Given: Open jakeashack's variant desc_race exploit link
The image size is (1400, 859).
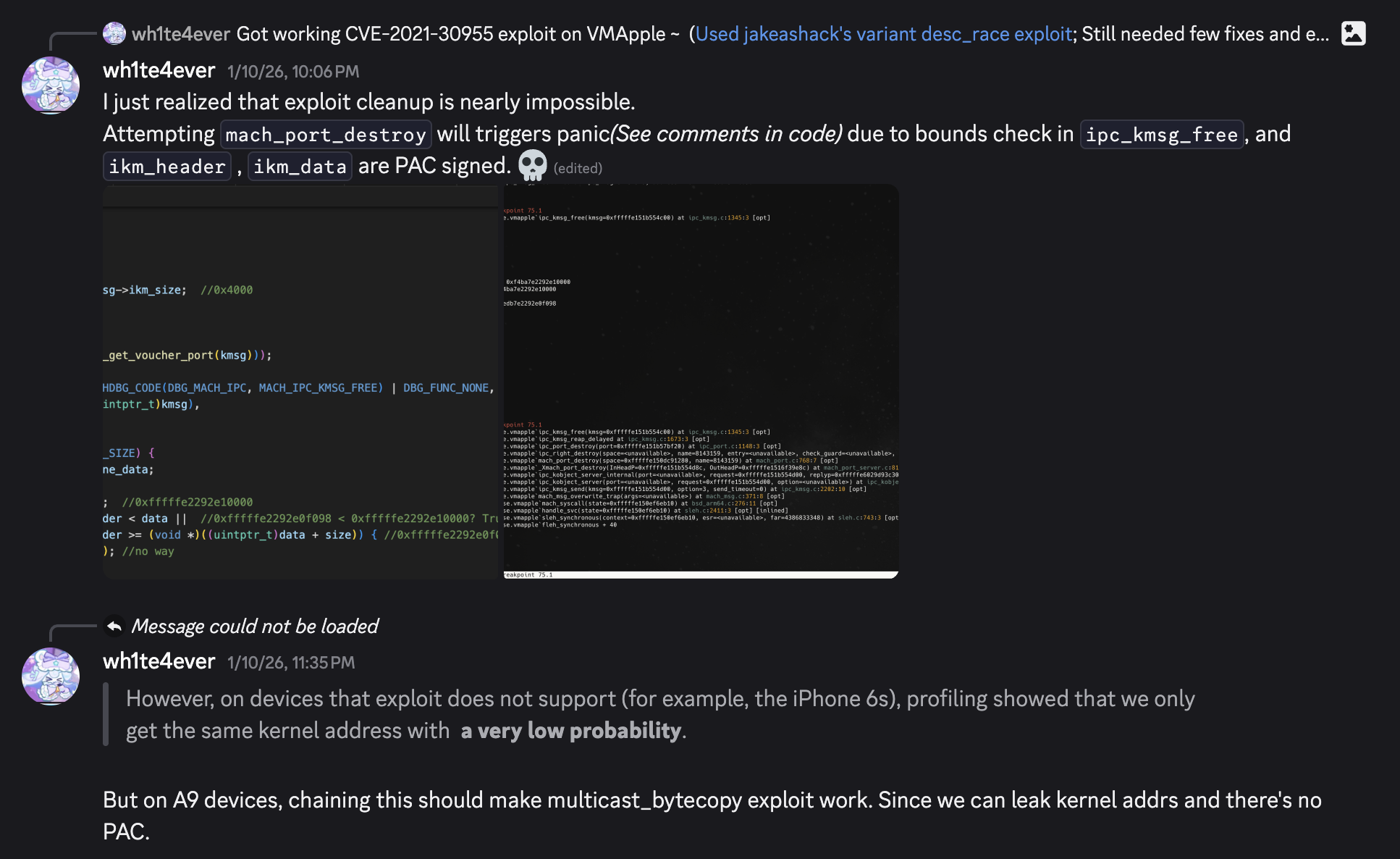Looking at the screenshot, I should click(x=883, y=33).
